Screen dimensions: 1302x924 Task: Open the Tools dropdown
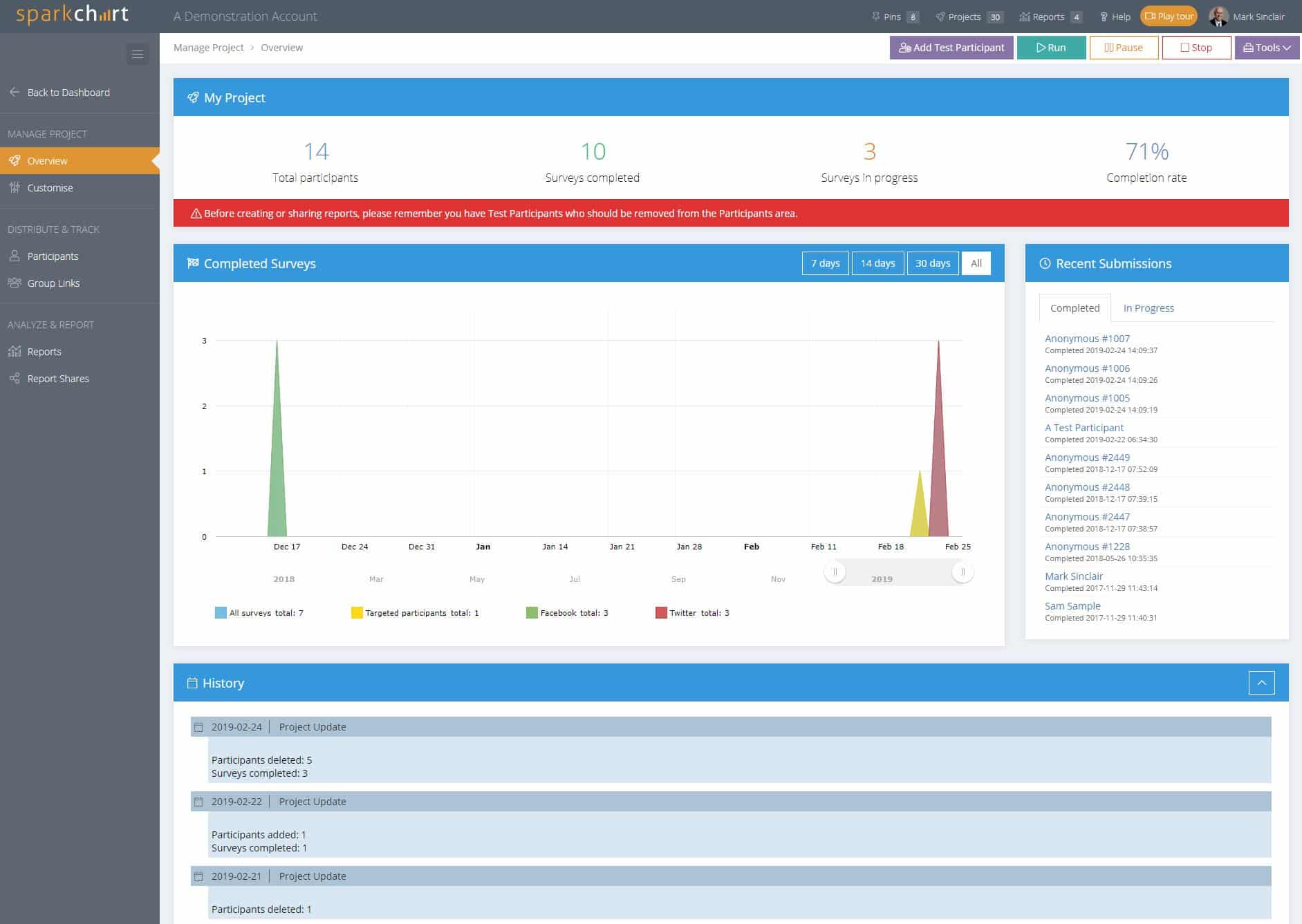(1267, 47)
